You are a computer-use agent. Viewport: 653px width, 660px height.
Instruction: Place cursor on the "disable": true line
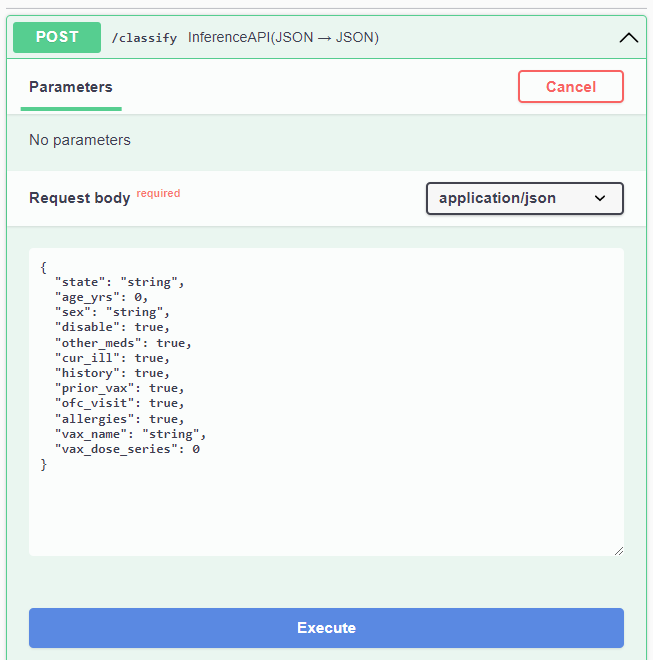pyautogui.click(x=112, y=327)
